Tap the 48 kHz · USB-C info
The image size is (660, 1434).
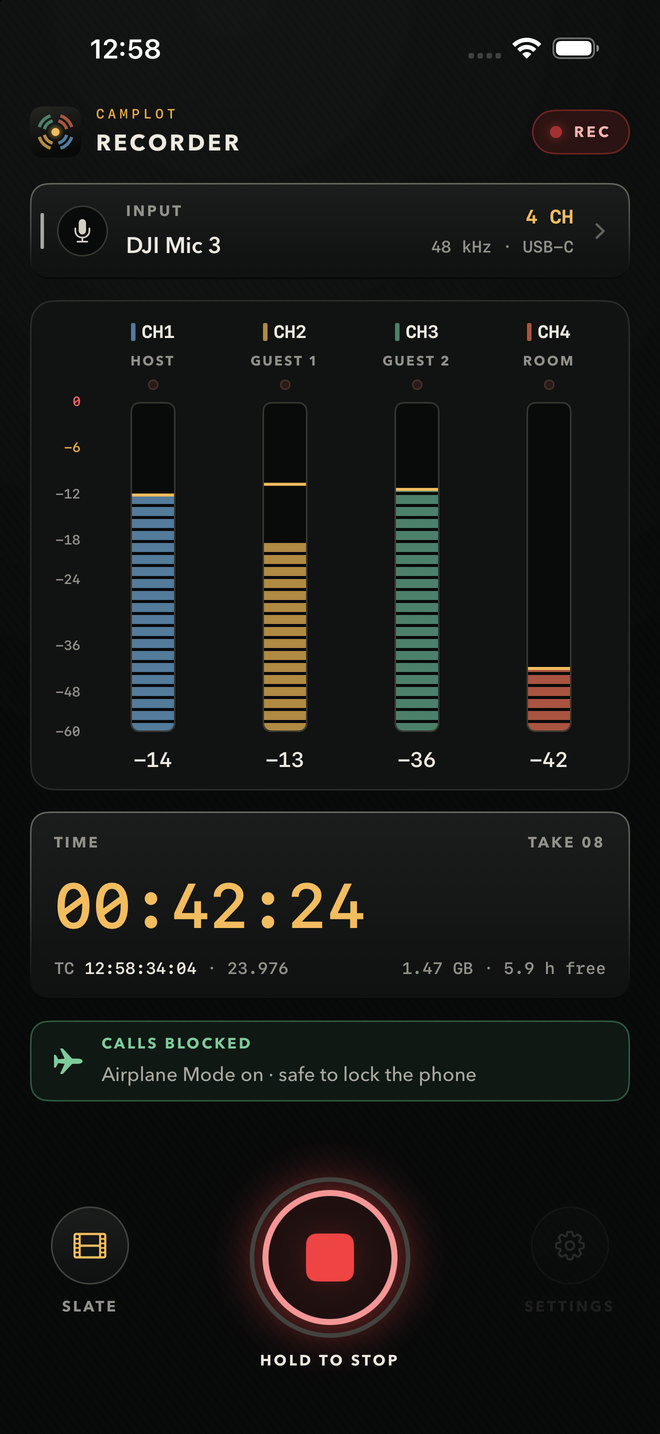(502, 246)
